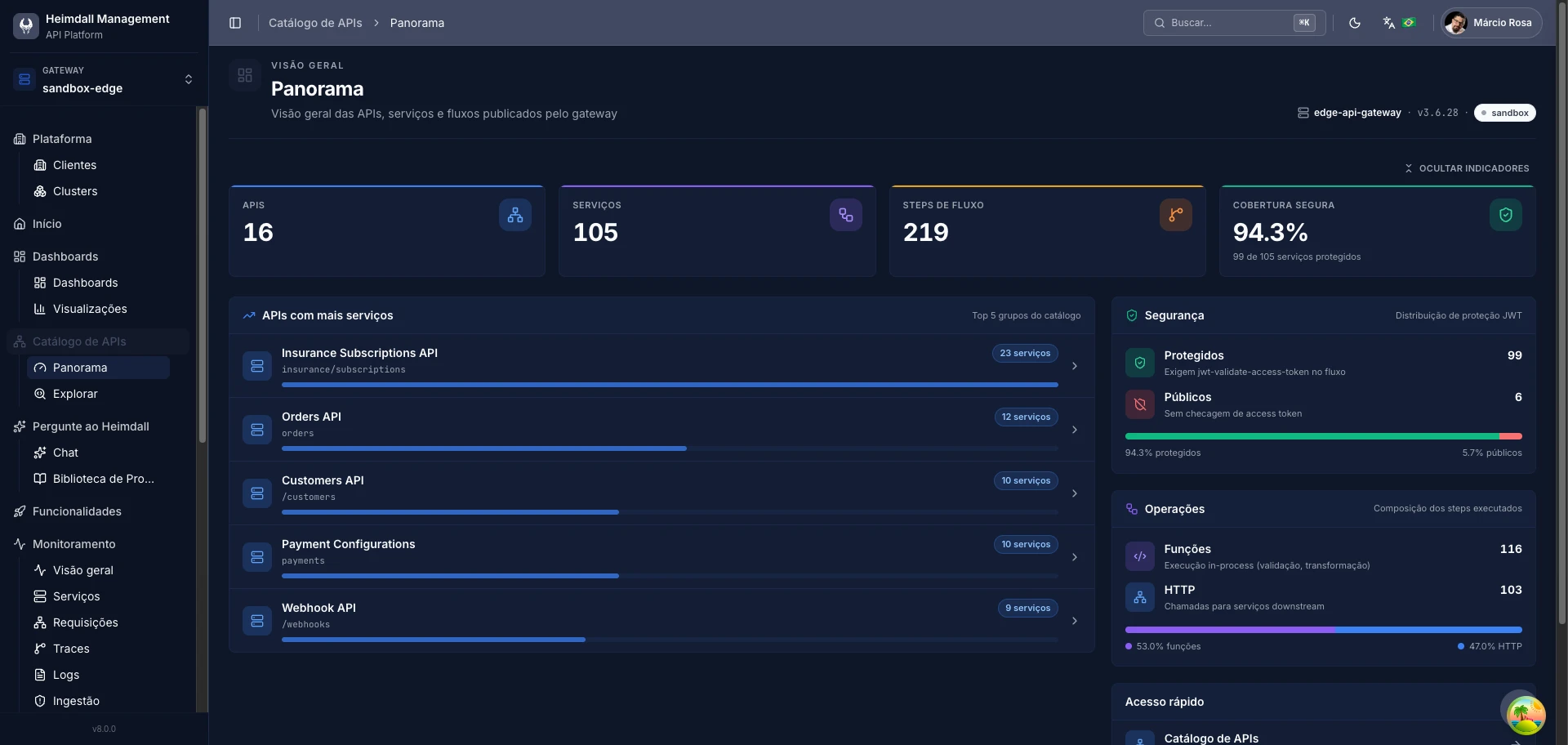Open the Márcio Rosa user menu

coord(1491,23)
